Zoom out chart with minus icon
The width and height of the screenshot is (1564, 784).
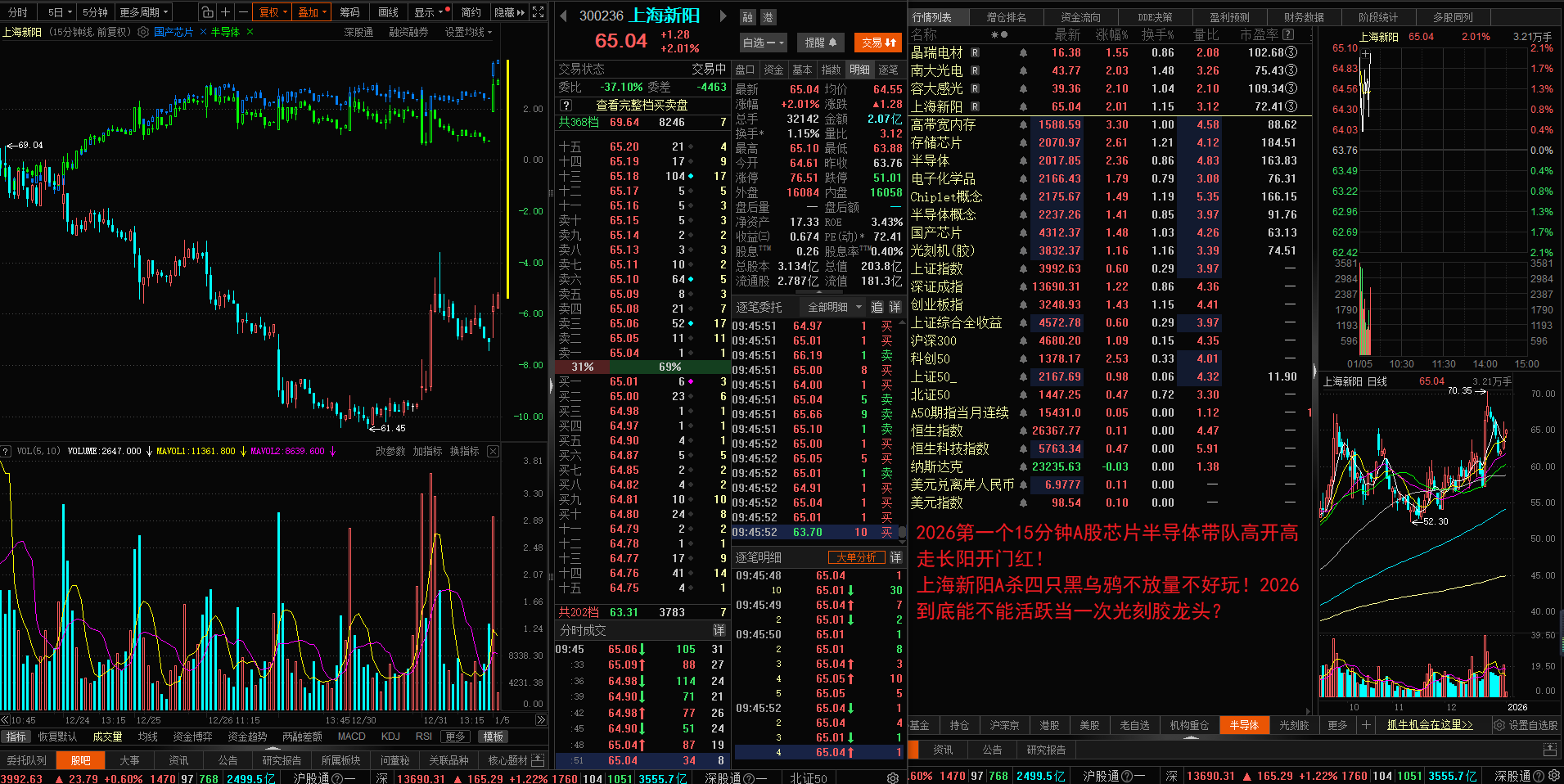tap(243, 12)
